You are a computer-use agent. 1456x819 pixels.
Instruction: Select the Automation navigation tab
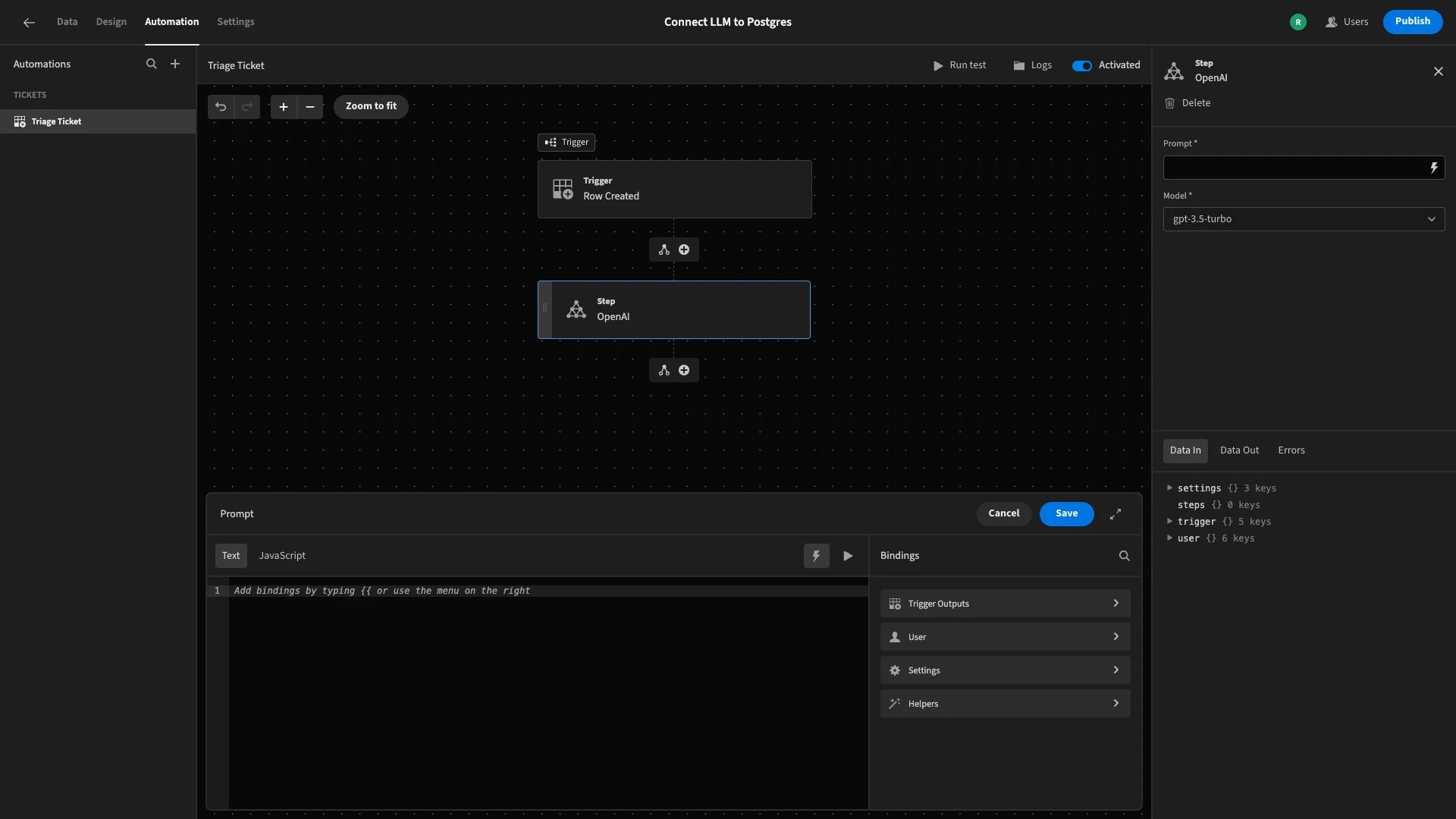[171, 22]
